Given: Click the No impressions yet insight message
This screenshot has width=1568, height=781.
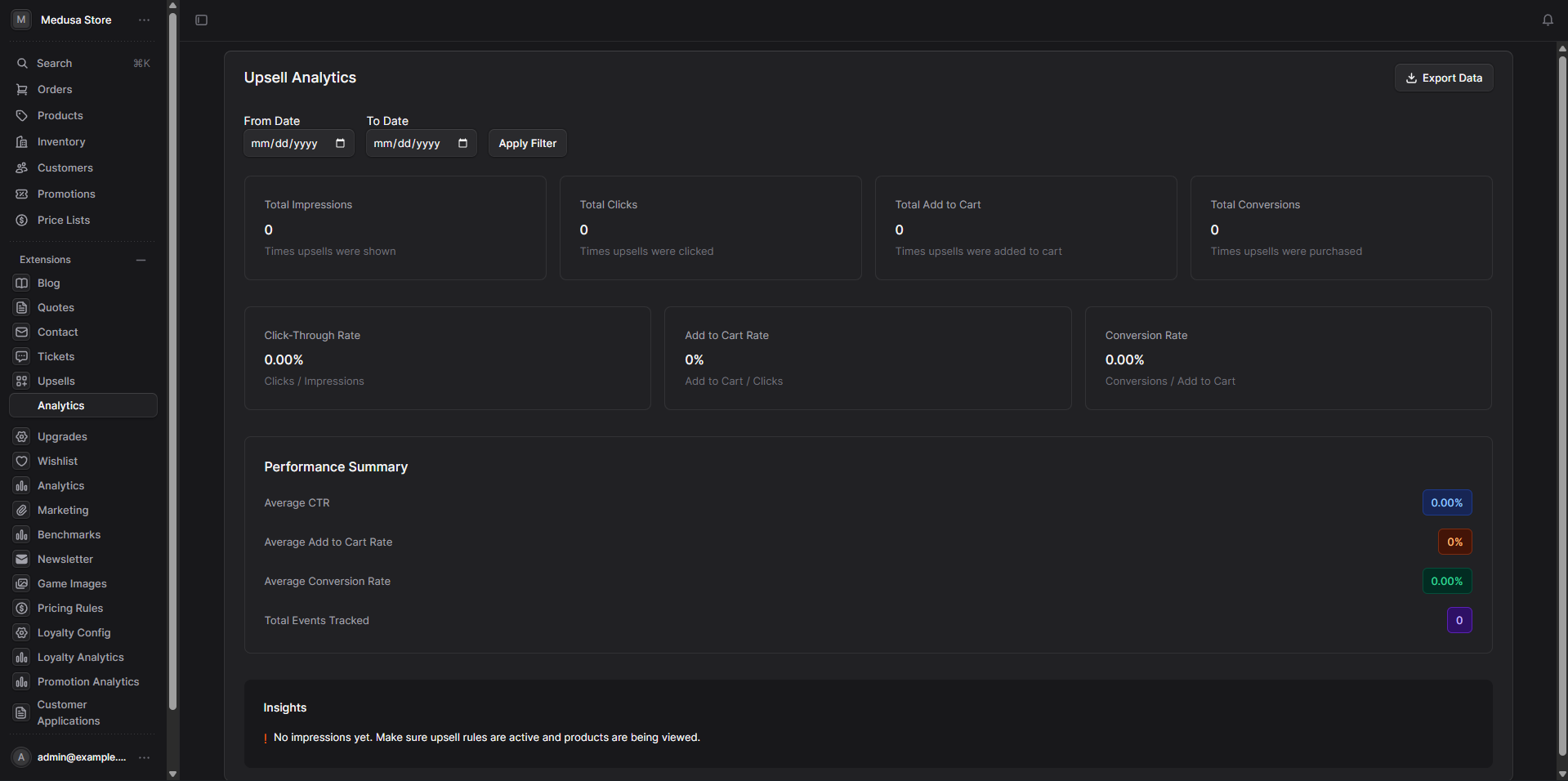Looking at the screenshot, I should click(x=487, y=737).
